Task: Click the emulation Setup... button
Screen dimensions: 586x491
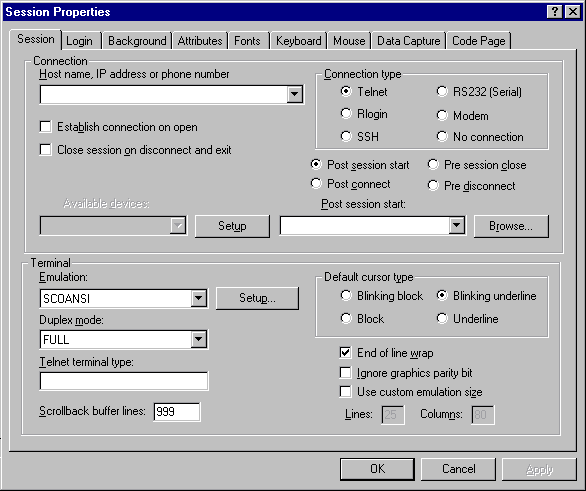Action: 257,298
